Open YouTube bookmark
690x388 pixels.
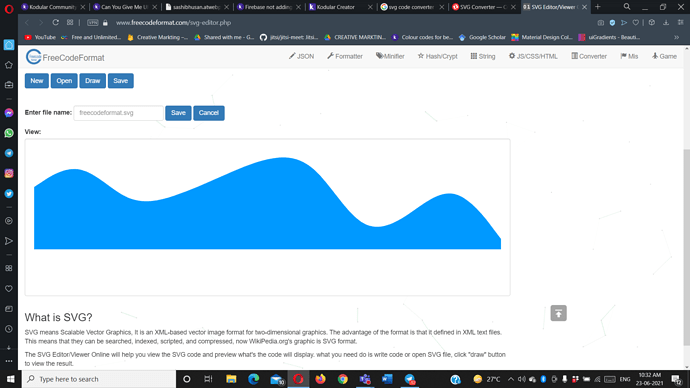[40, 37]
